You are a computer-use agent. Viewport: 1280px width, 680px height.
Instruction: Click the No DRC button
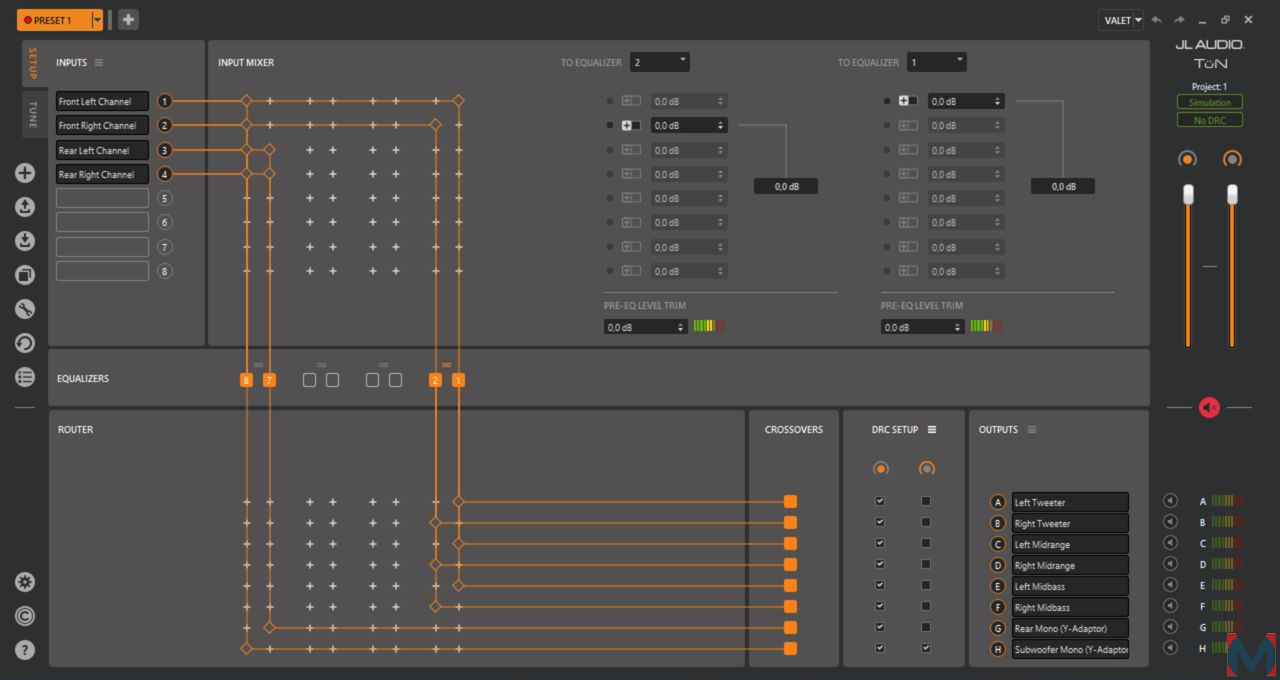pyautogui.click(x=1209, y=120)
